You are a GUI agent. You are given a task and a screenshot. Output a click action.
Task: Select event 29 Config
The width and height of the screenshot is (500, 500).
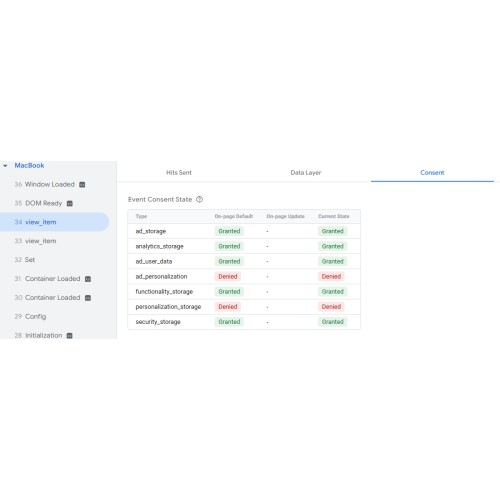coord(30,316)
